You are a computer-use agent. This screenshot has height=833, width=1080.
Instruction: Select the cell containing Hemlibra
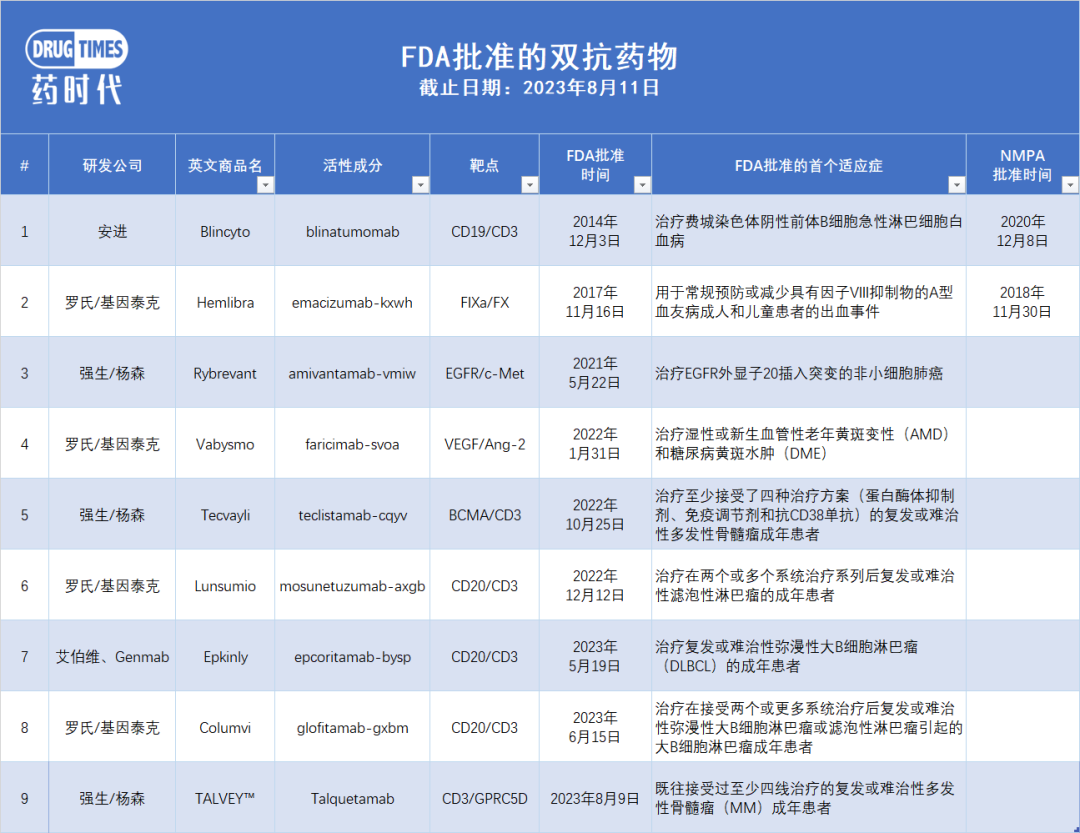225,302
